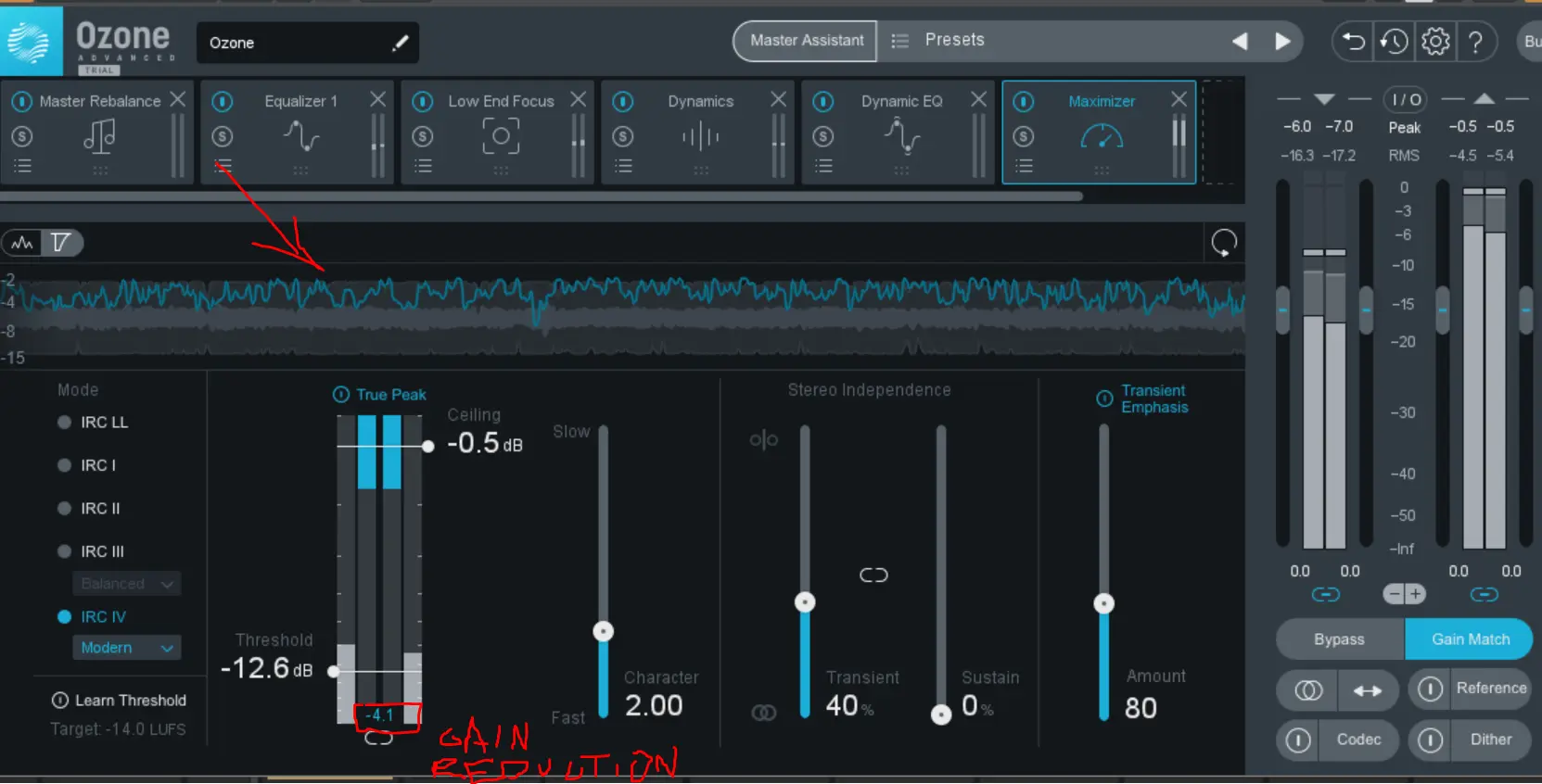This screenshot has height=784, width=1542.
Task: Click the Master Assistant button
Action: [806, 41]
